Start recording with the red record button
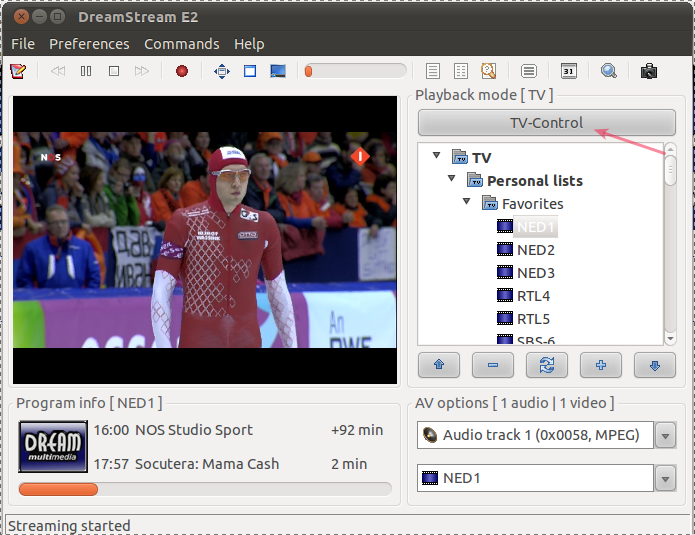Screen dimensions: 695x535 (x=182, y=71)
